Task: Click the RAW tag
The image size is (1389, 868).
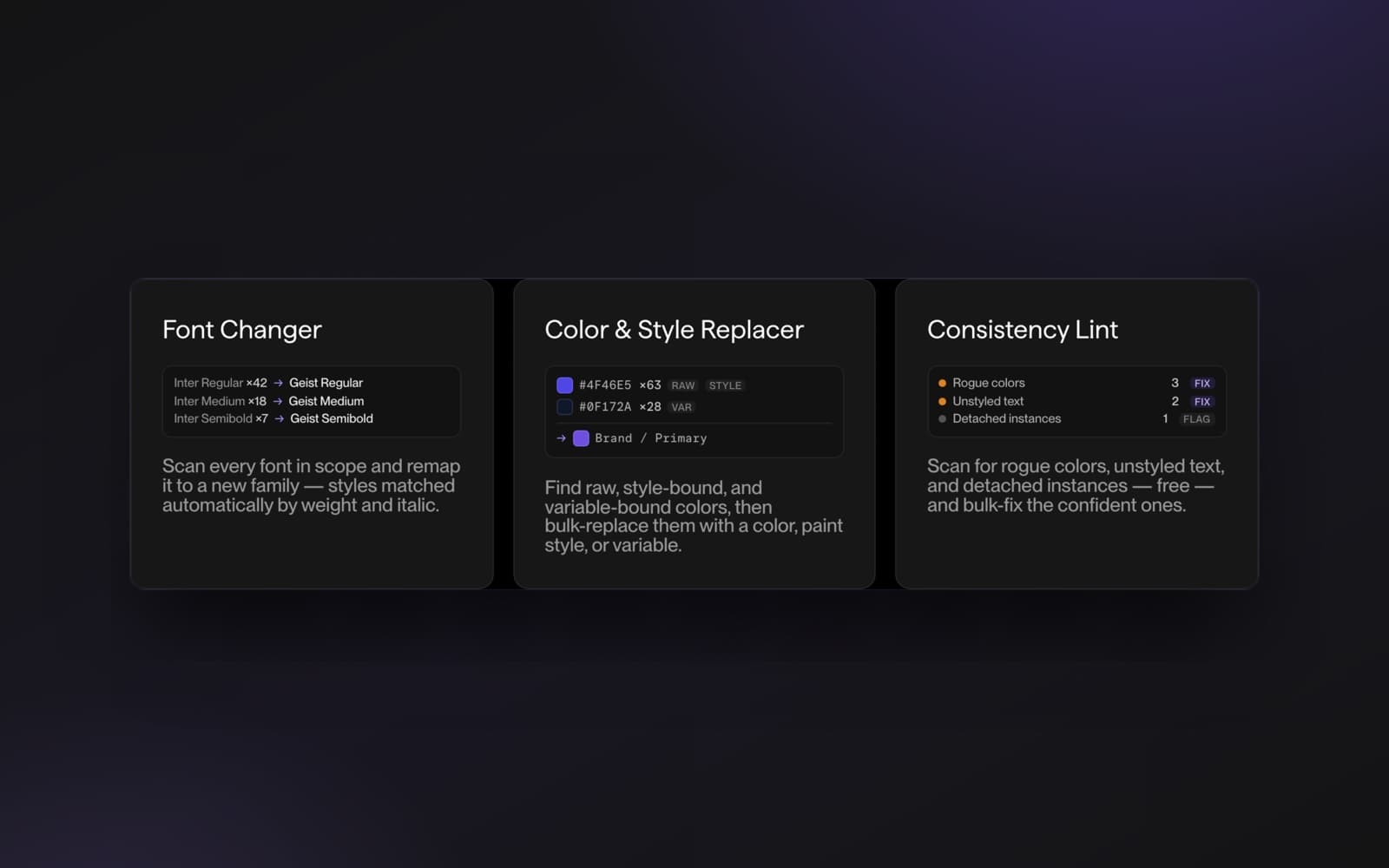Action: (x=683, y=385)
